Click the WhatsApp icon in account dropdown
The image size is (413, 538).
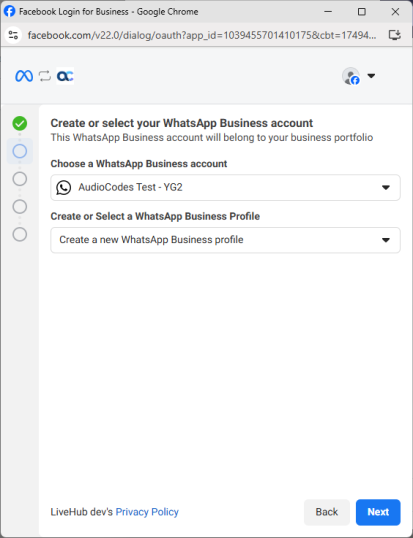pos(63,188)
